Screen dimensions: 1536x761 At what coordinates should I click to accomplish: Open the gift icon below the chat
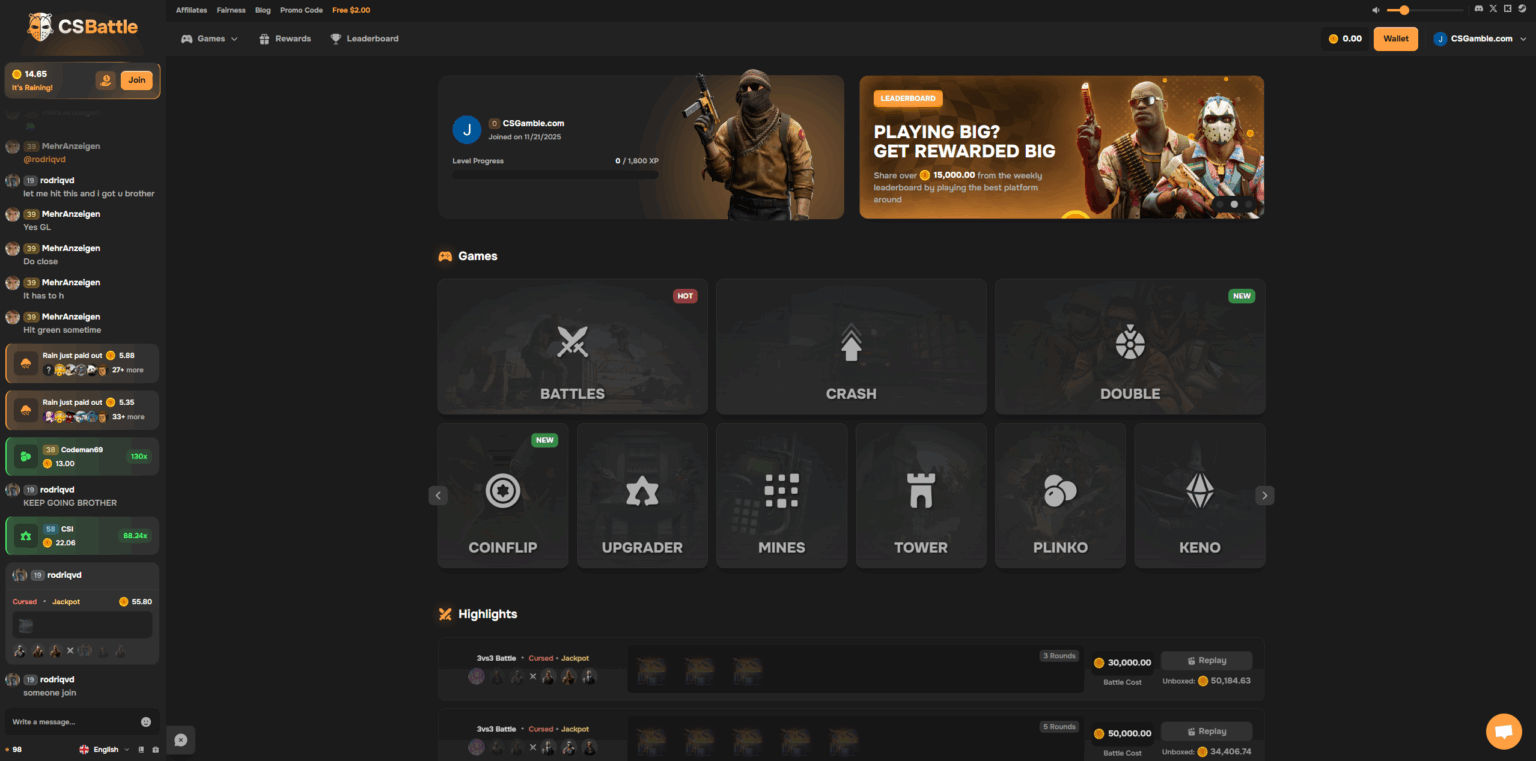click(155, 750)
